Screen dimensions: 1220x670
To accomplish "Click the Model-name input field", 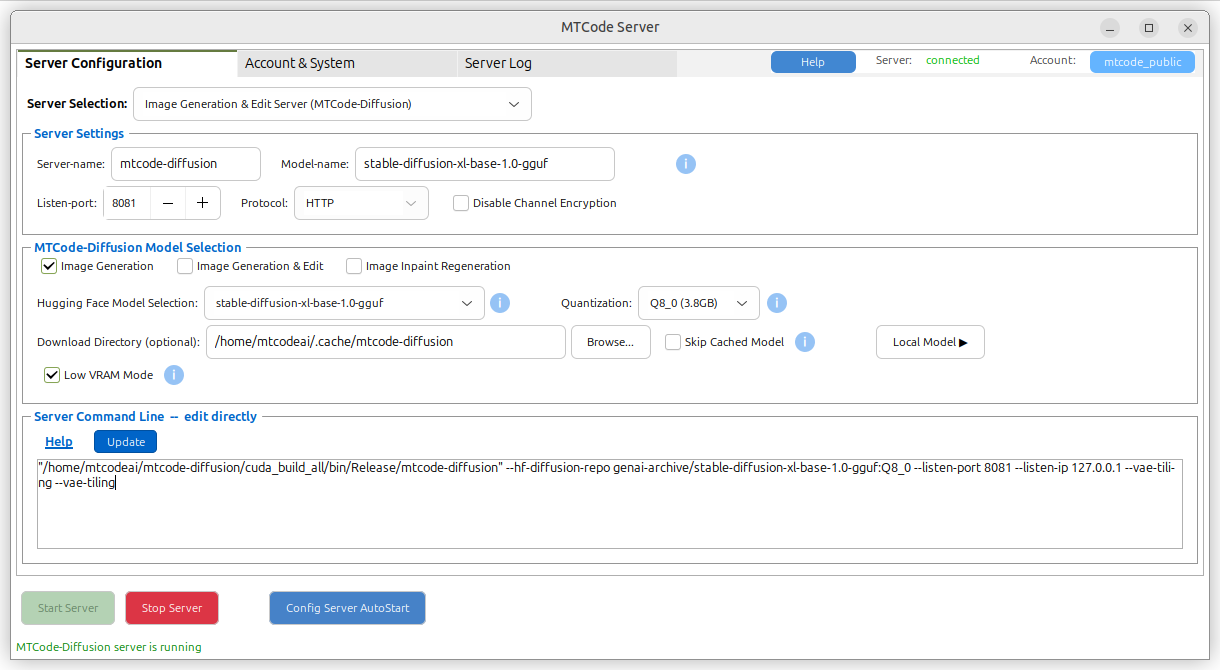I will pos(485,164).
